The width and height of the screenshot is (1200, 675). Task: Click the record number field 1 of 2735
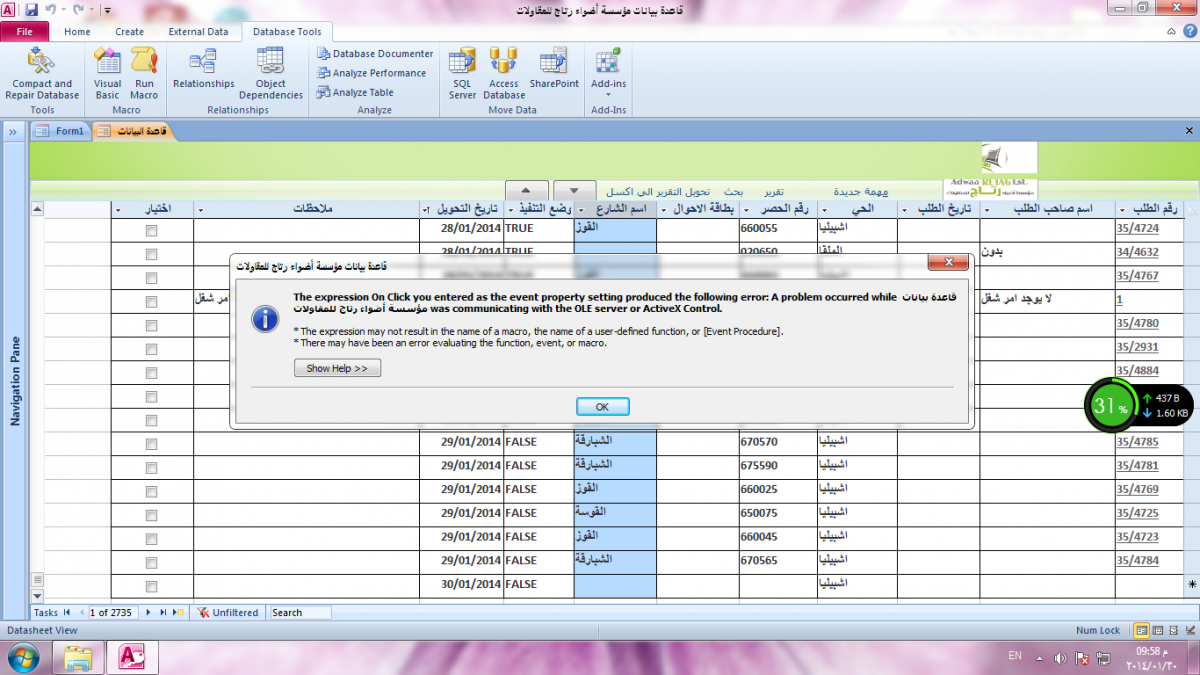pyautogui.click(x=114, y=612)
